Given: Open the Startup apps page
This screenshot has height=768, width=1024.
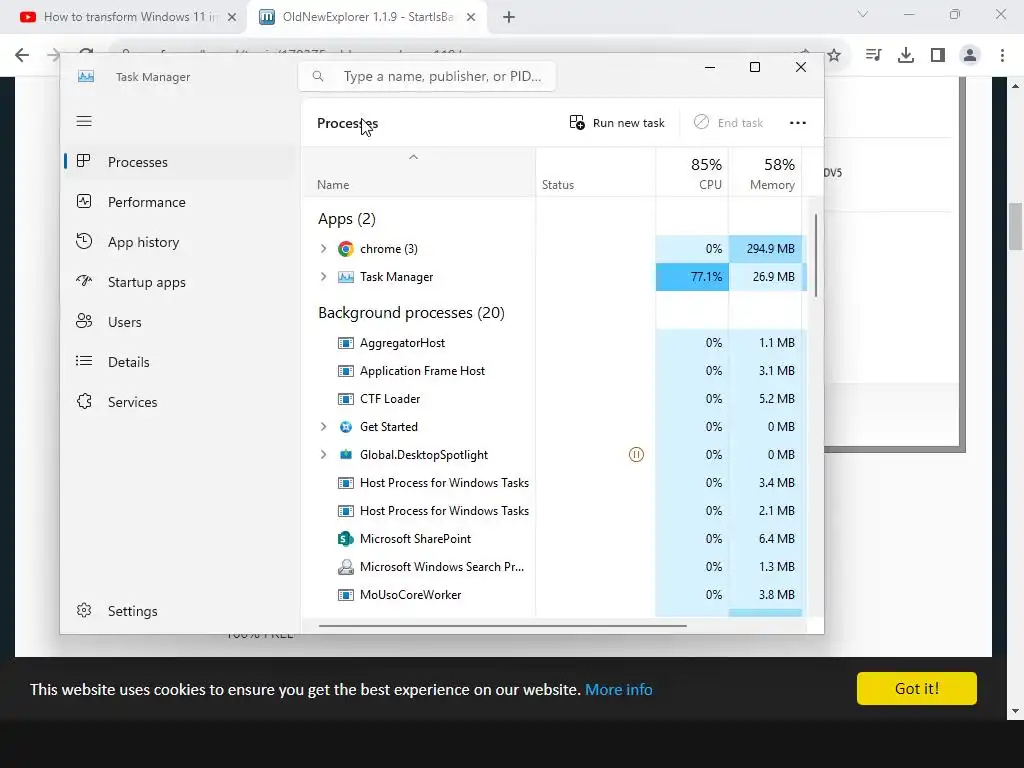Looking at the screenshot, I should click(180, 282).
